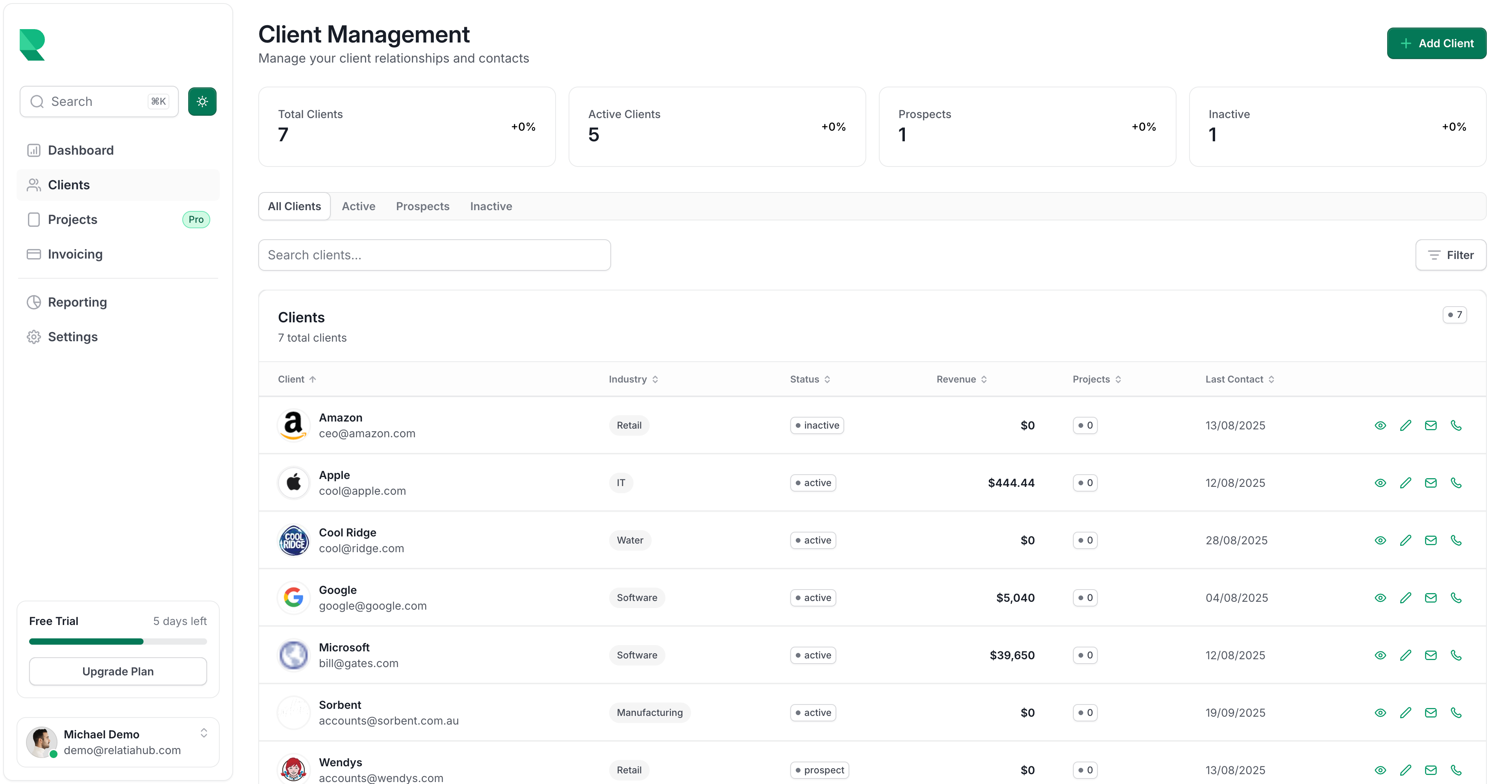Click the sidebar Search field
The height and width of the screenshot is (784, 1512).
99,102
